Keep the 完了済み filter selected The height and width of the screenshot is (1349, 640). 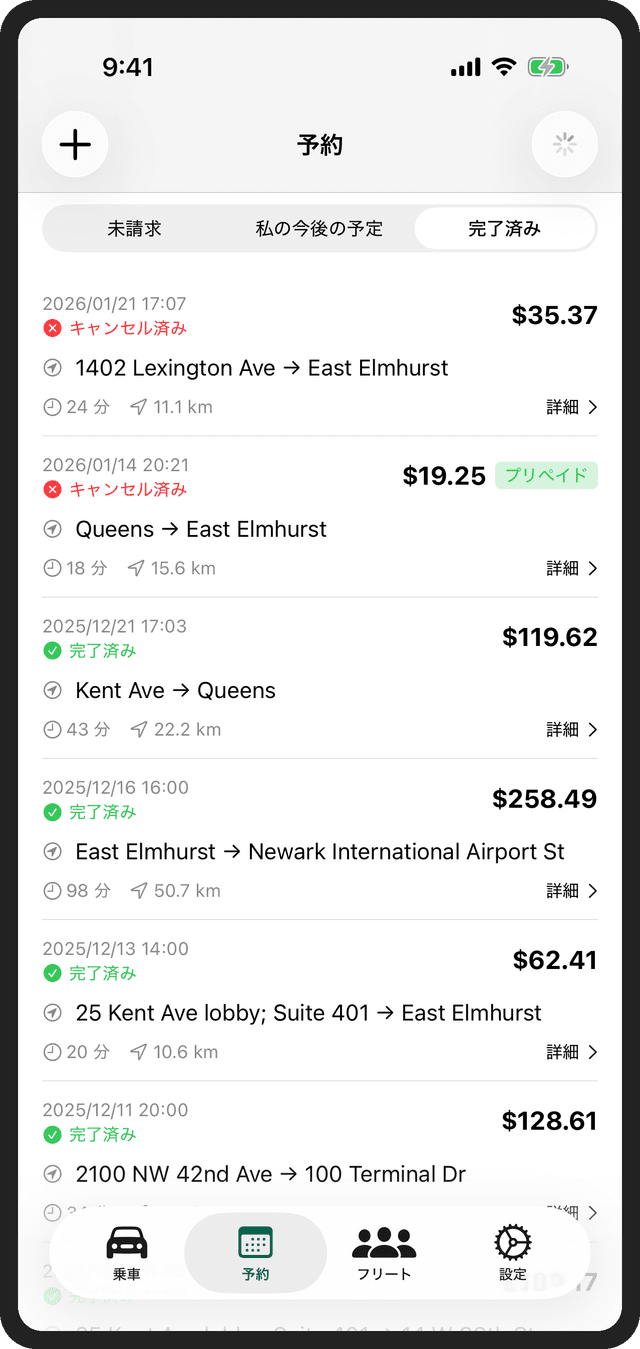pyautogui.click(x=505, y=228)
